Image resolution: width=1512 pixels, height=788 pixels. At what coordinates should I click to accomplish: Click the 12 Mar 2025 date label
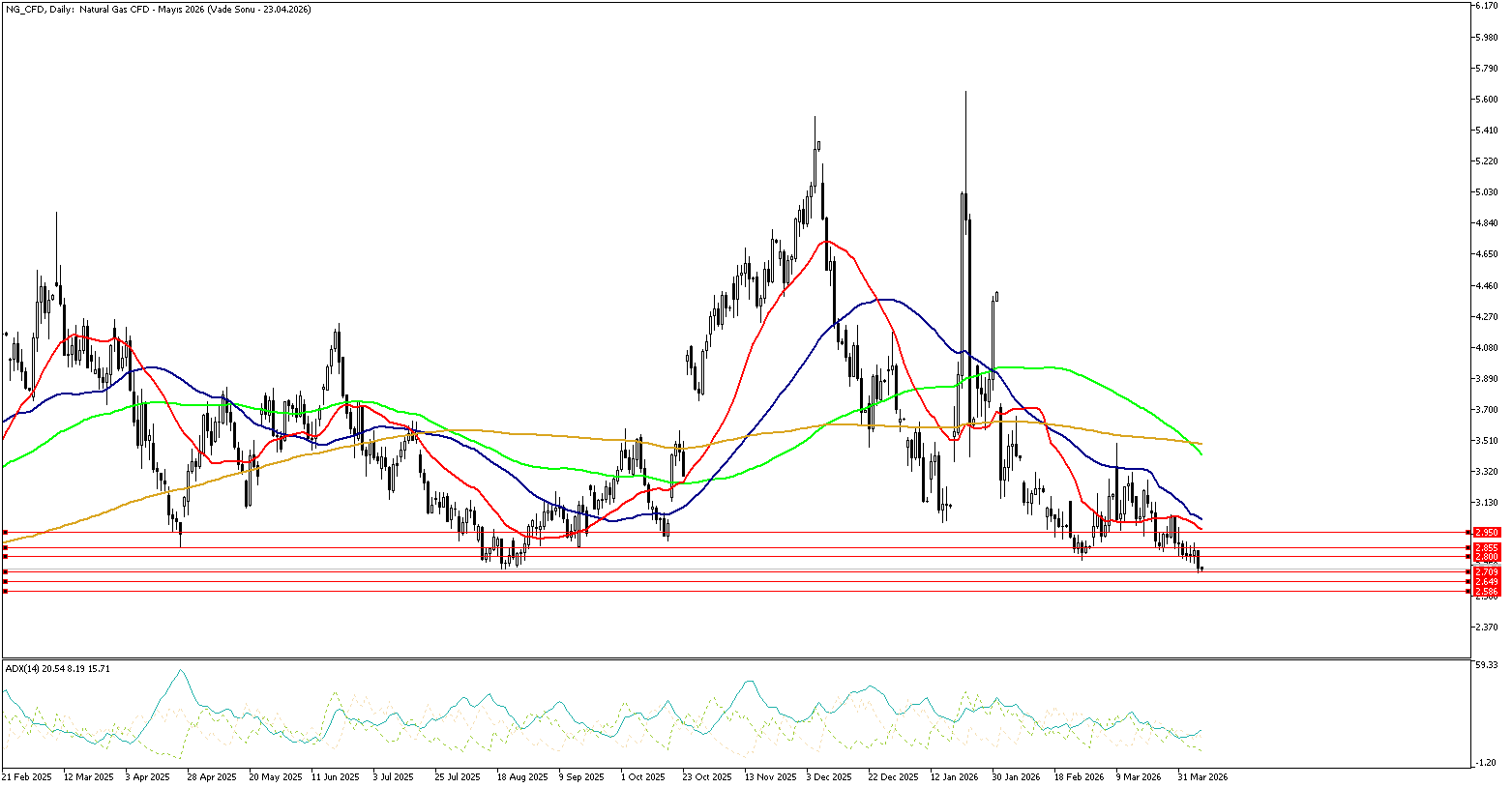[87, 776]
